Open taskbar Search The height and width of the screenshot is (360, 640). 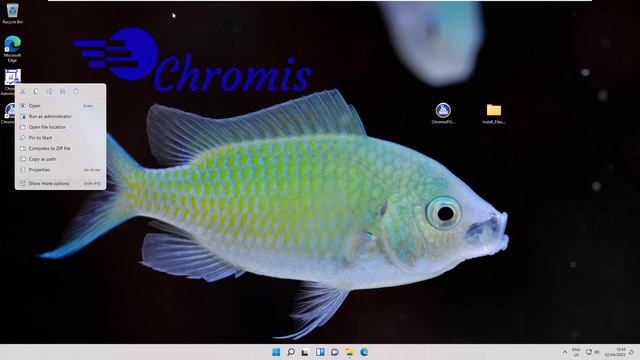(291, 352)
